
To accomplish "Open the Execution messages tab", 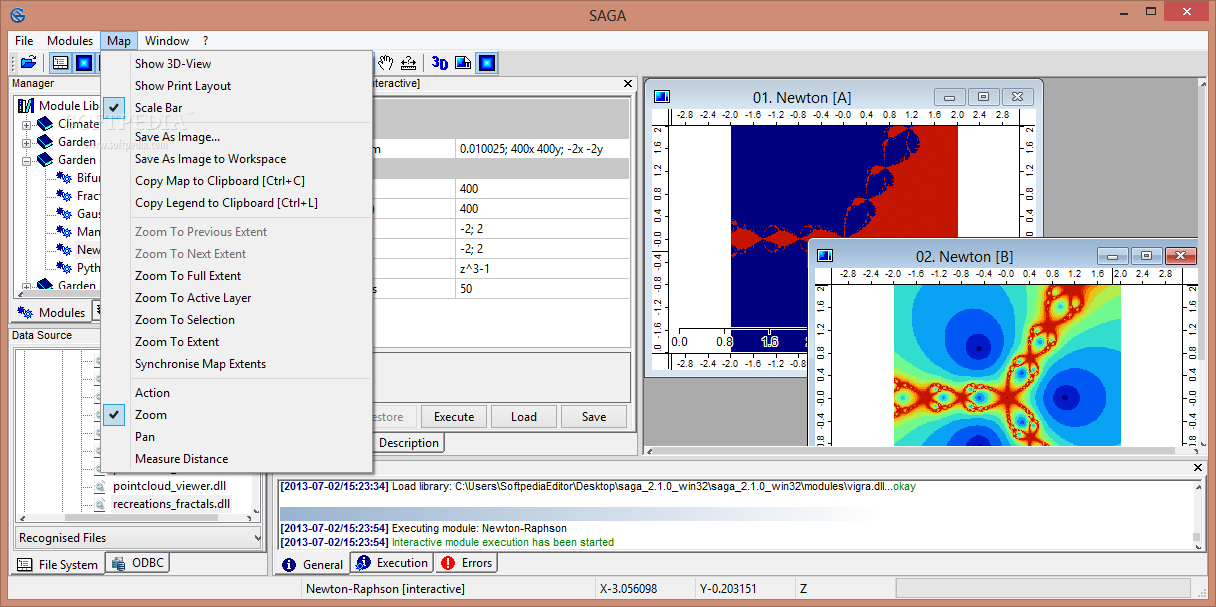I will [391, 563].
